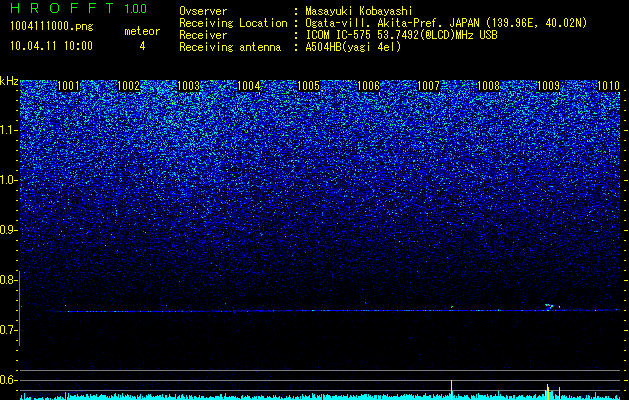Click the tall yellow level spike below 1007
The height and width of the screenshot is (400, 629).
coord(452,390)
